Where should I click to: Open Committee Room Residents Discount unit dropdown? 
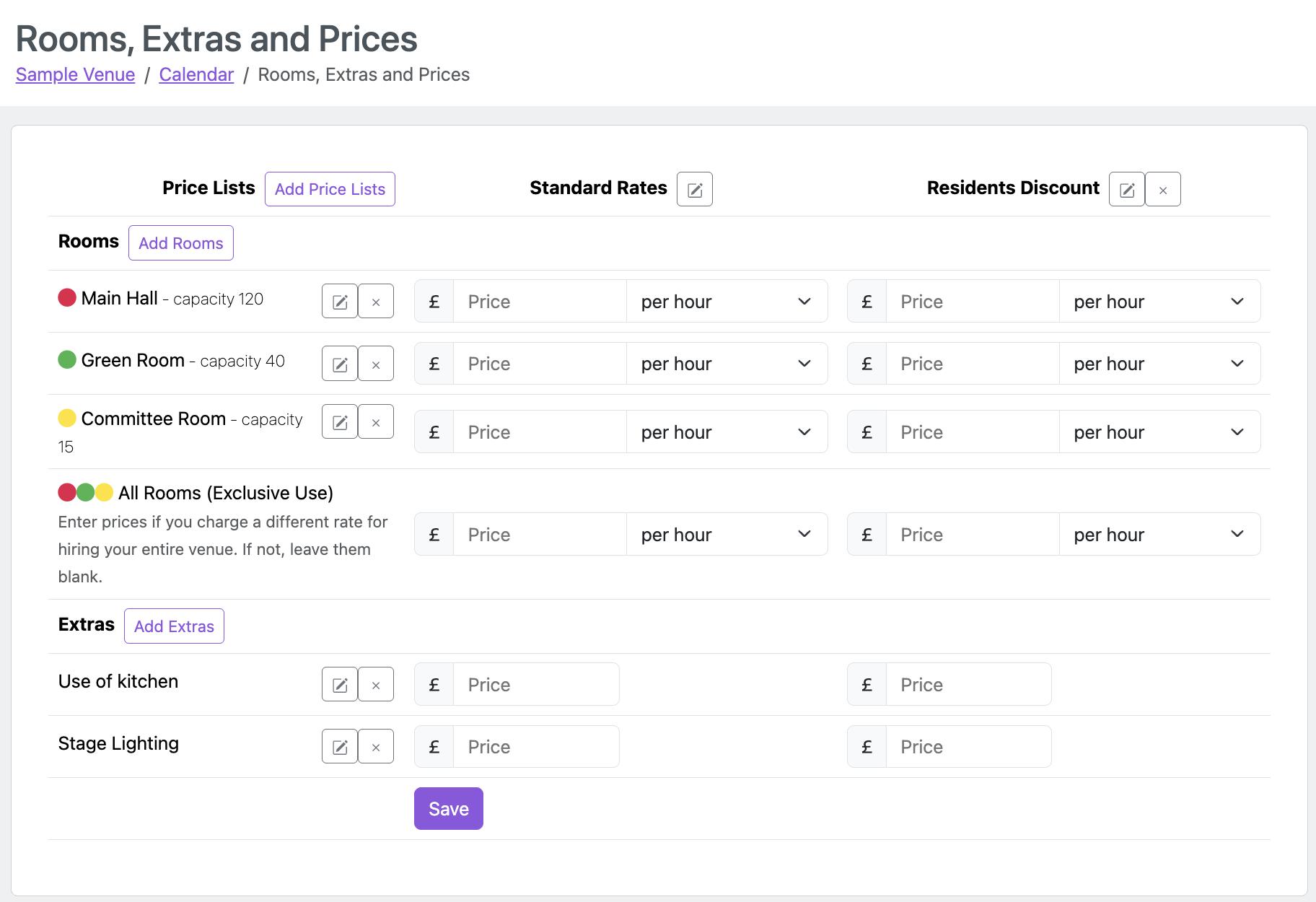(x=1159, y=432)
